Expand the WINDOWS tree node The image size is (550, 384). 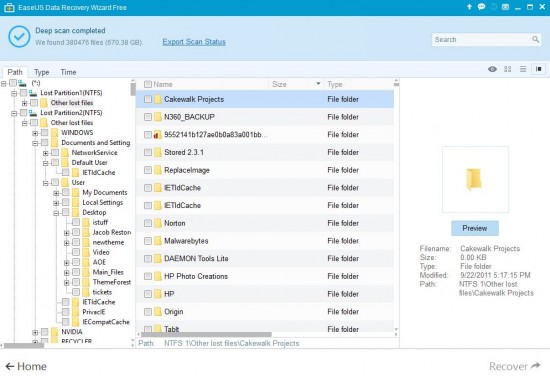35,133
